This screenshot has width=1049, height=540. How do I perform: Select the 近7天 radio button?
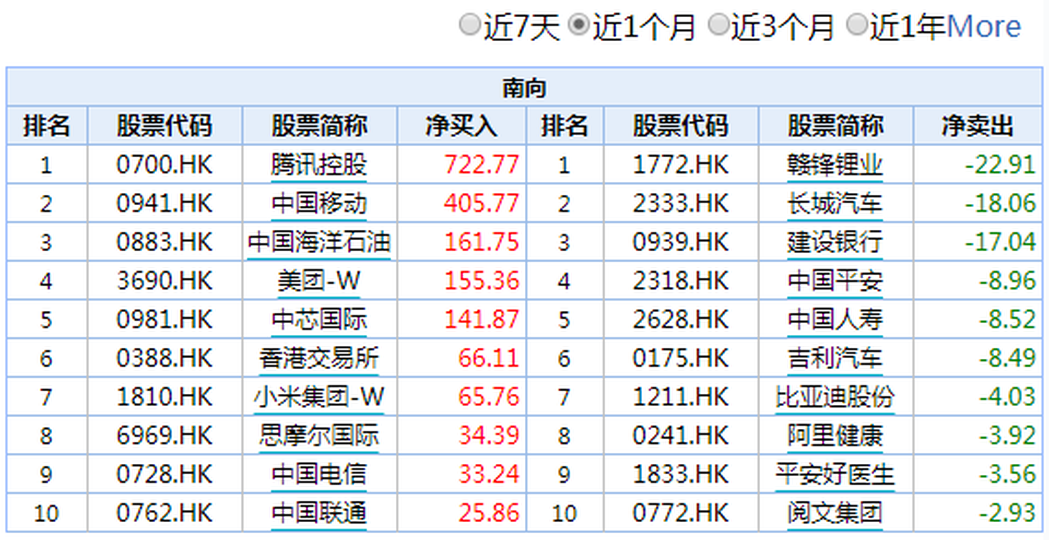pyautogui.click(x=470, y=26)
